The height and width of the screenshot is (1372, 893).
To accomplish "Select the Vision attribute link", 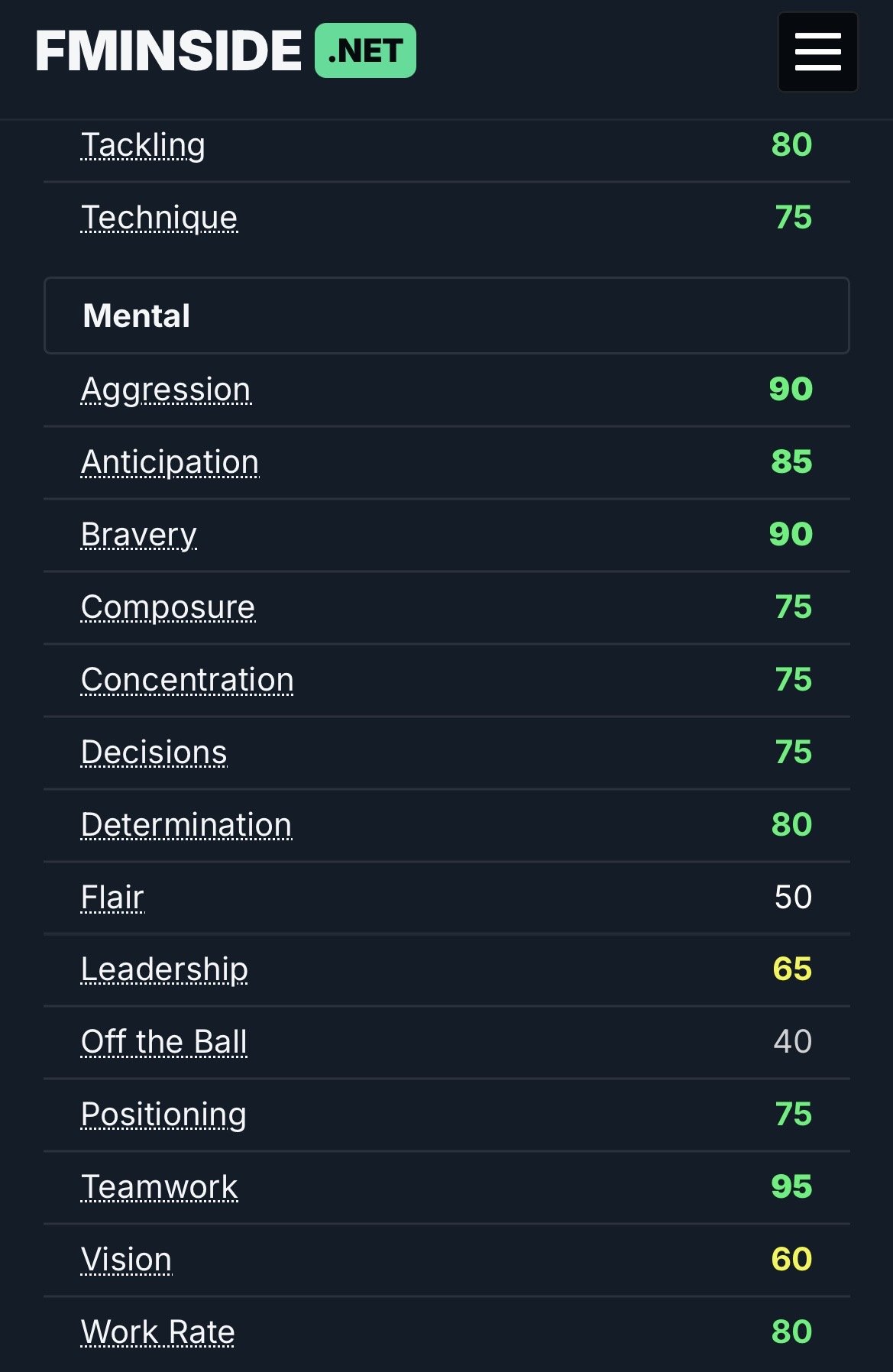I will pos(126,1260).
